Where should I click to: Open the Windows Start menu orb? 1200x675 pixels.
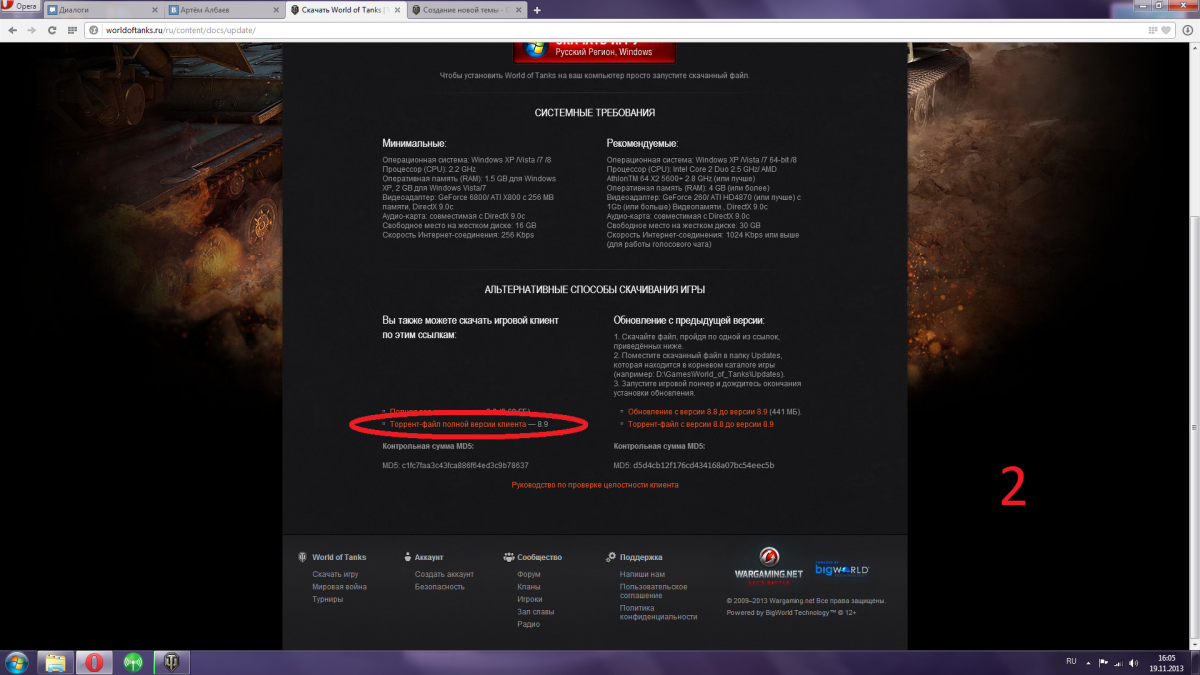coord(16,662)
